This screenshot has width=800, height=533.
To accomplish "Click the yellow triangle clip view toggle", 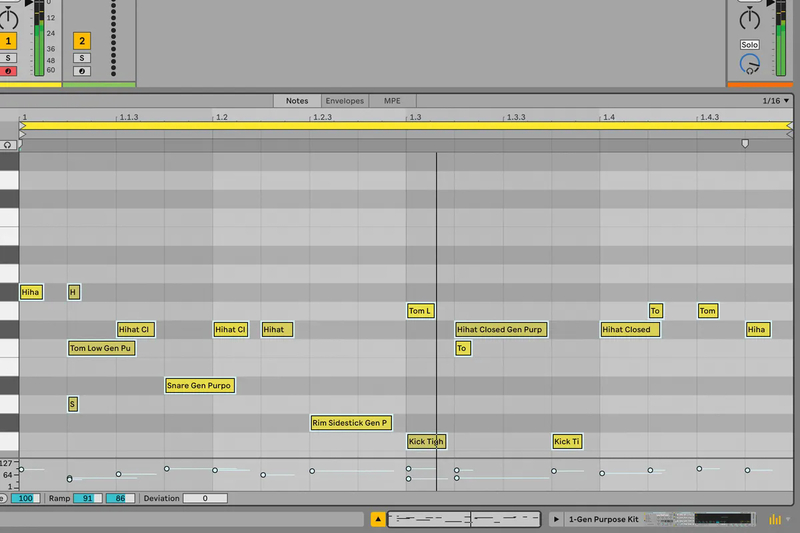I will [x=378, y=519].
